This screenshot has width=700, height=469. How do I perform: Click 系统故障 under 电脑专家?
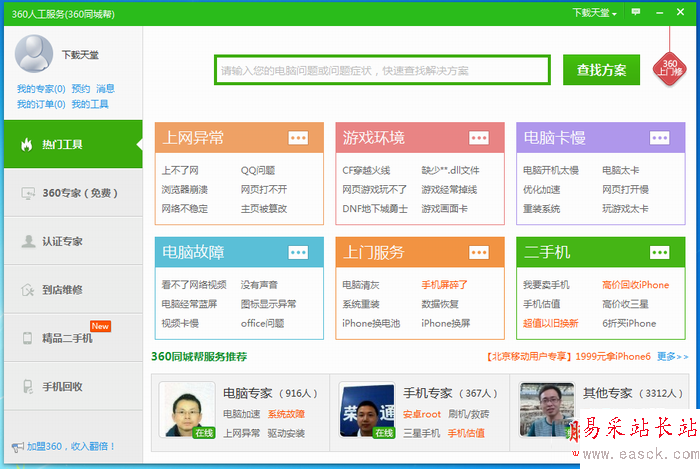coord(286,414)
